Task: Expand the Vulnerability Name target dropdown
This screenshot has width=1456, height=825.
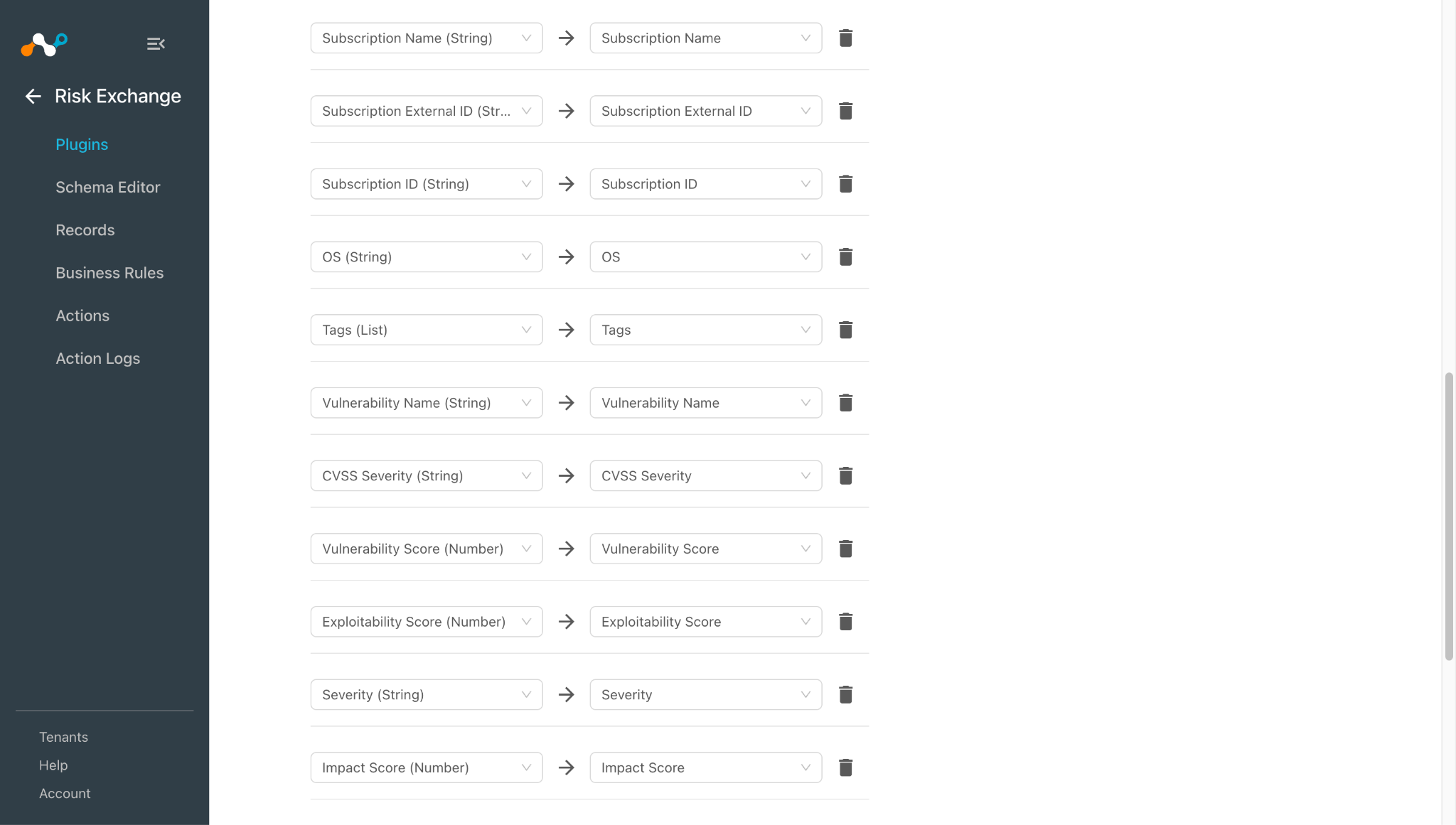Action: click(706, 403)
